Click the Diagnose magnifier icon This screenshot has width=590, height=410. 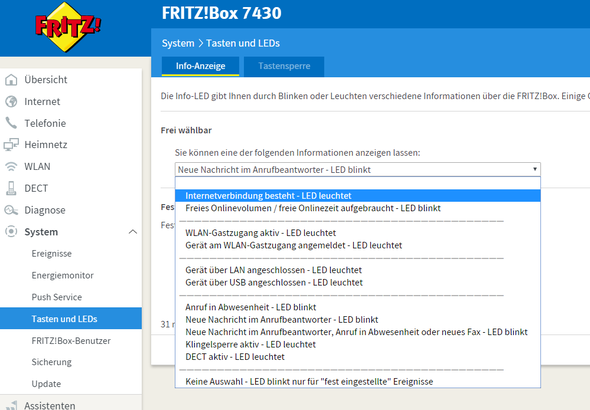pos(11,210)
